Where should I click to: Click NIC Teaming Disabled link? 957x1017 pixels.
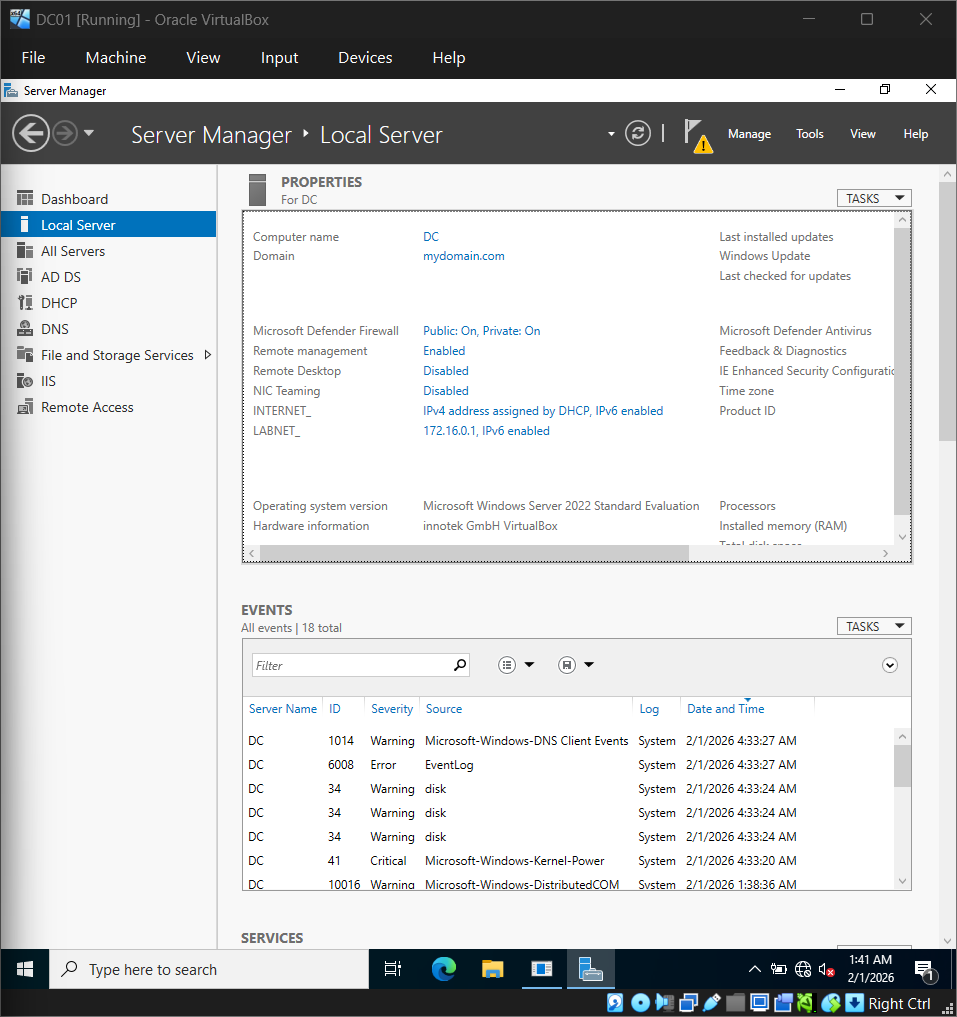[445, 391]
